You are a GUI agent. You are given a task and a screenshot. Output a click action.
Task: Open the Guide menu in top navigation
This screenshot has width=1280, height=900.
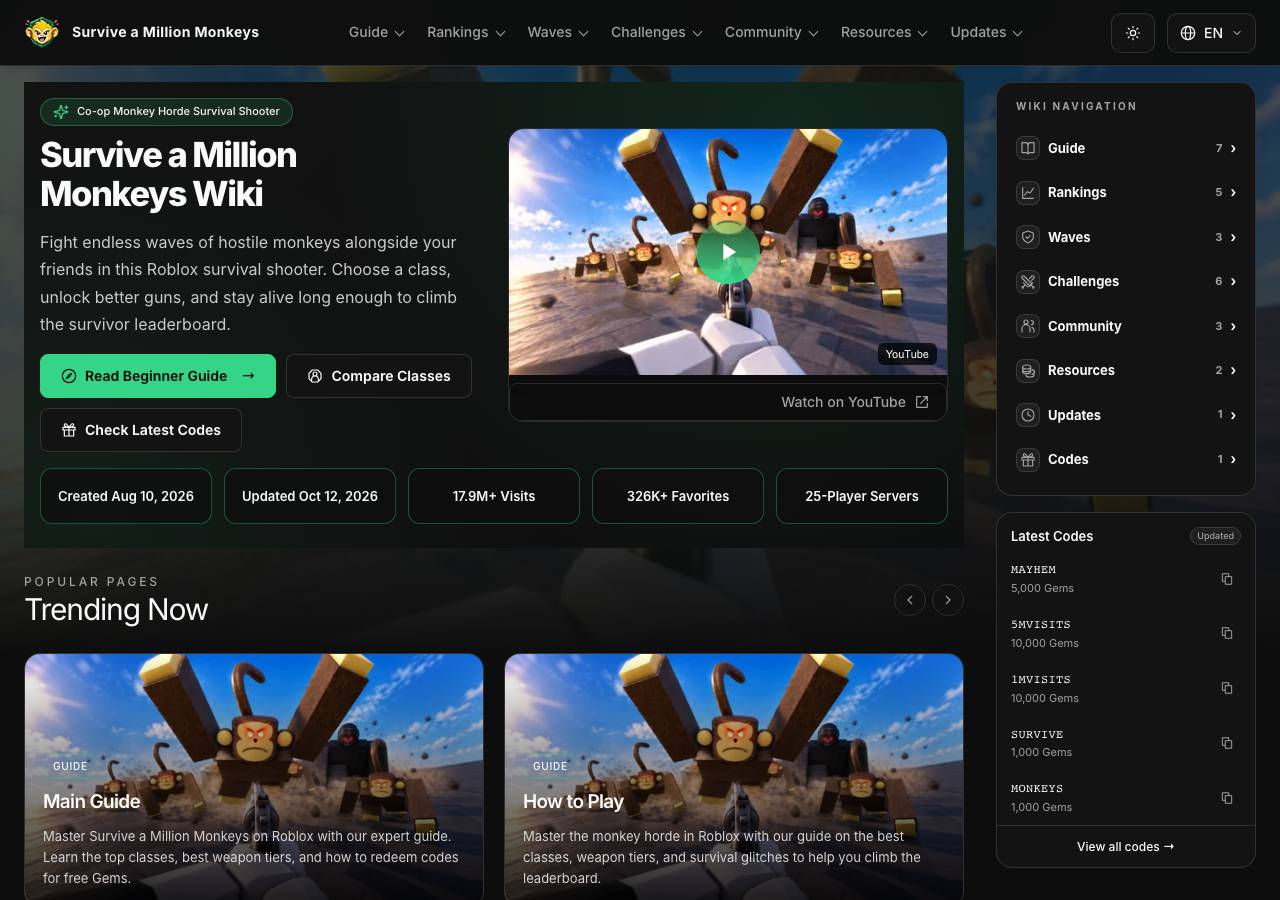click(x=377, y=32)
